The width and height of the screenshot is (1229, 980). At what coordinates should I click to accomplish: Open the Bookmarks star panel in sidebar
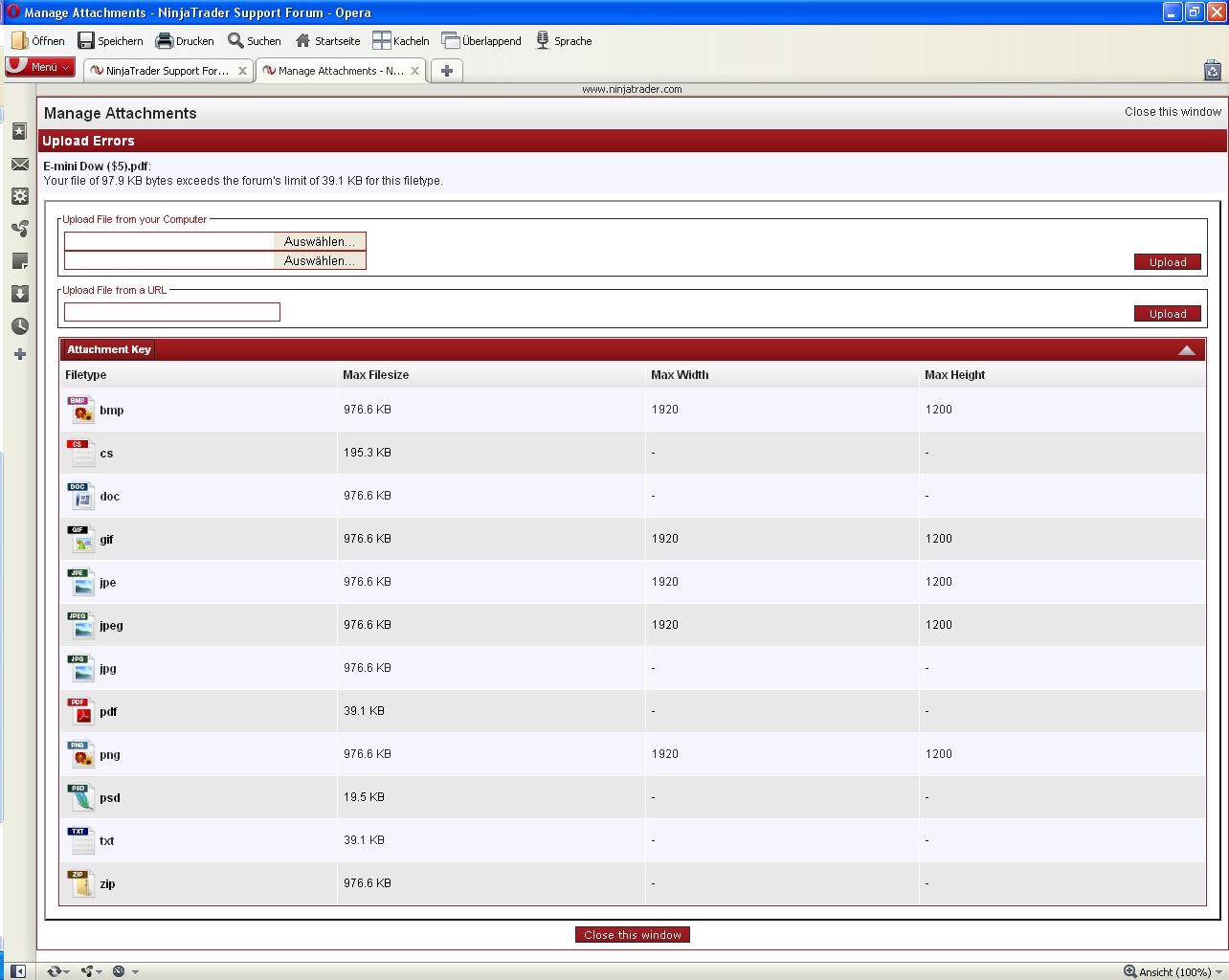[19, 132]
